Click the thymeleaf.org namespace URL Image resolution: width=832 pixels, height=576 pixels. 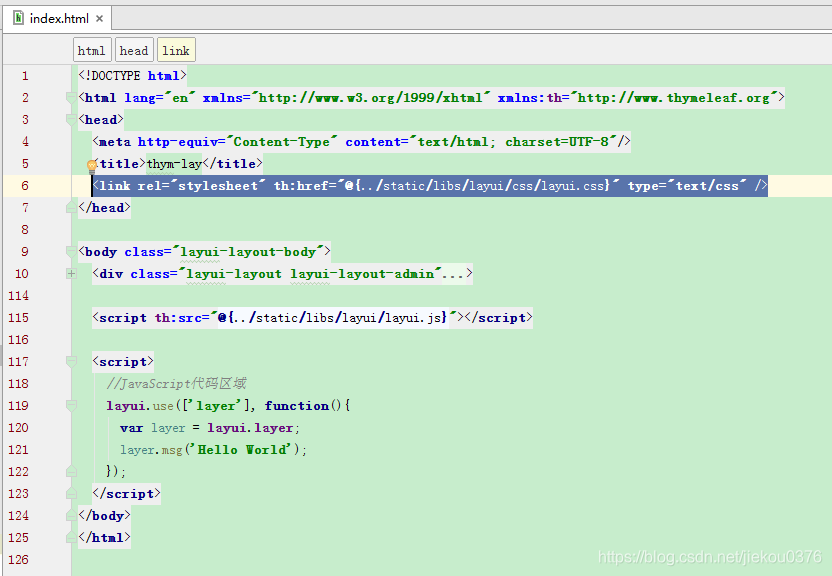(x=674, y=98)
